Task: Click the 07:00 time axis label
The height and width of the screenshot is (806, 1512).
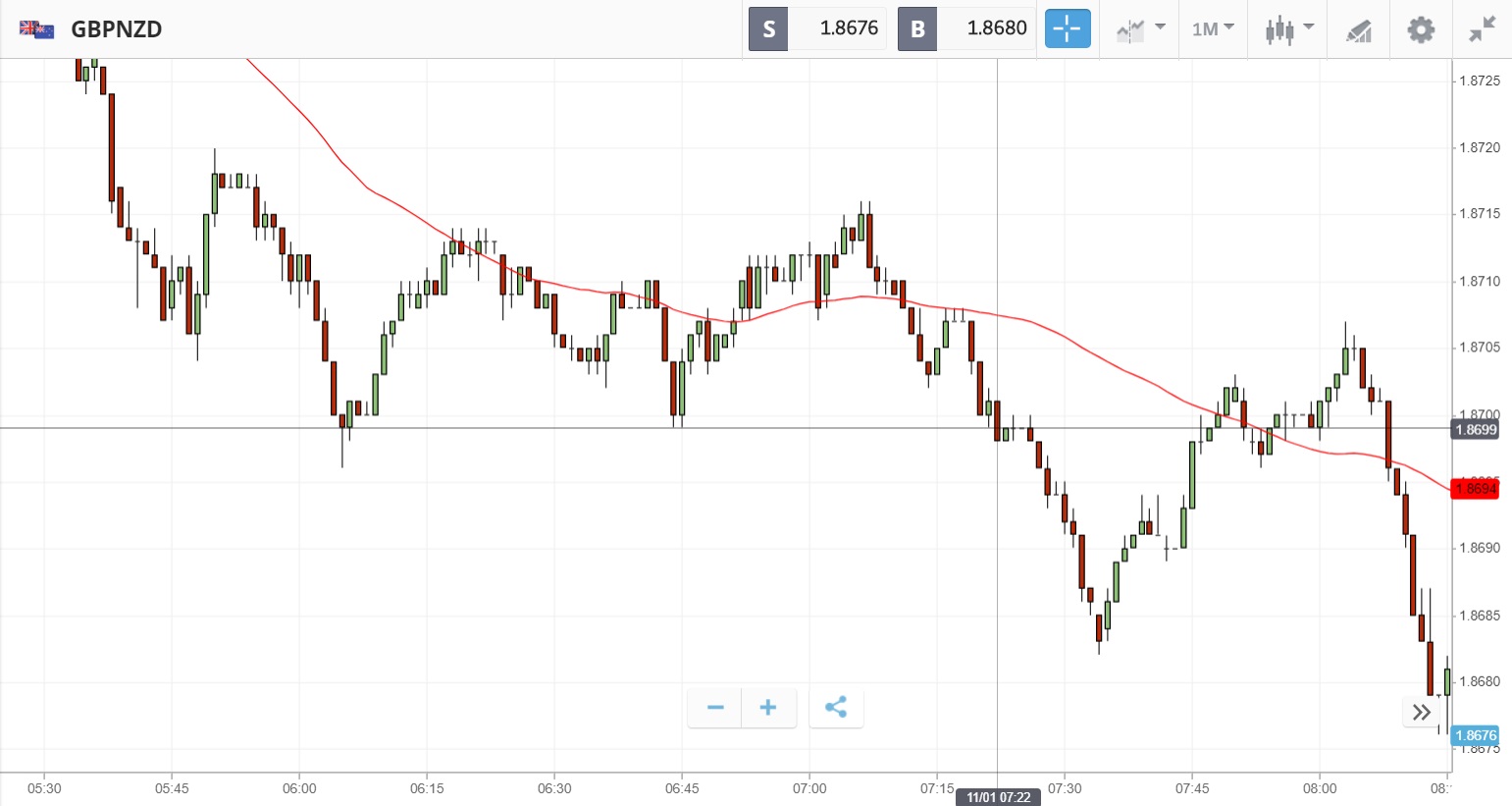Action: pyautogui.click(x=809, y=788)
